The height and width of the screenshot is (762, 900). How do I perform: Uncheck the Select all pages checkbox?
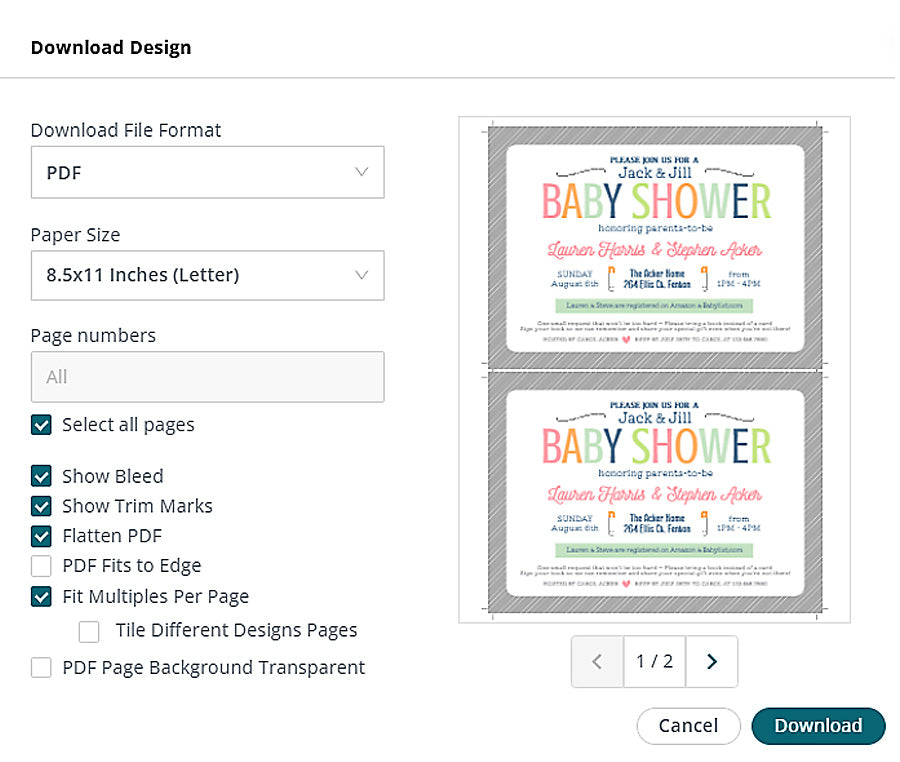point(41,425)
